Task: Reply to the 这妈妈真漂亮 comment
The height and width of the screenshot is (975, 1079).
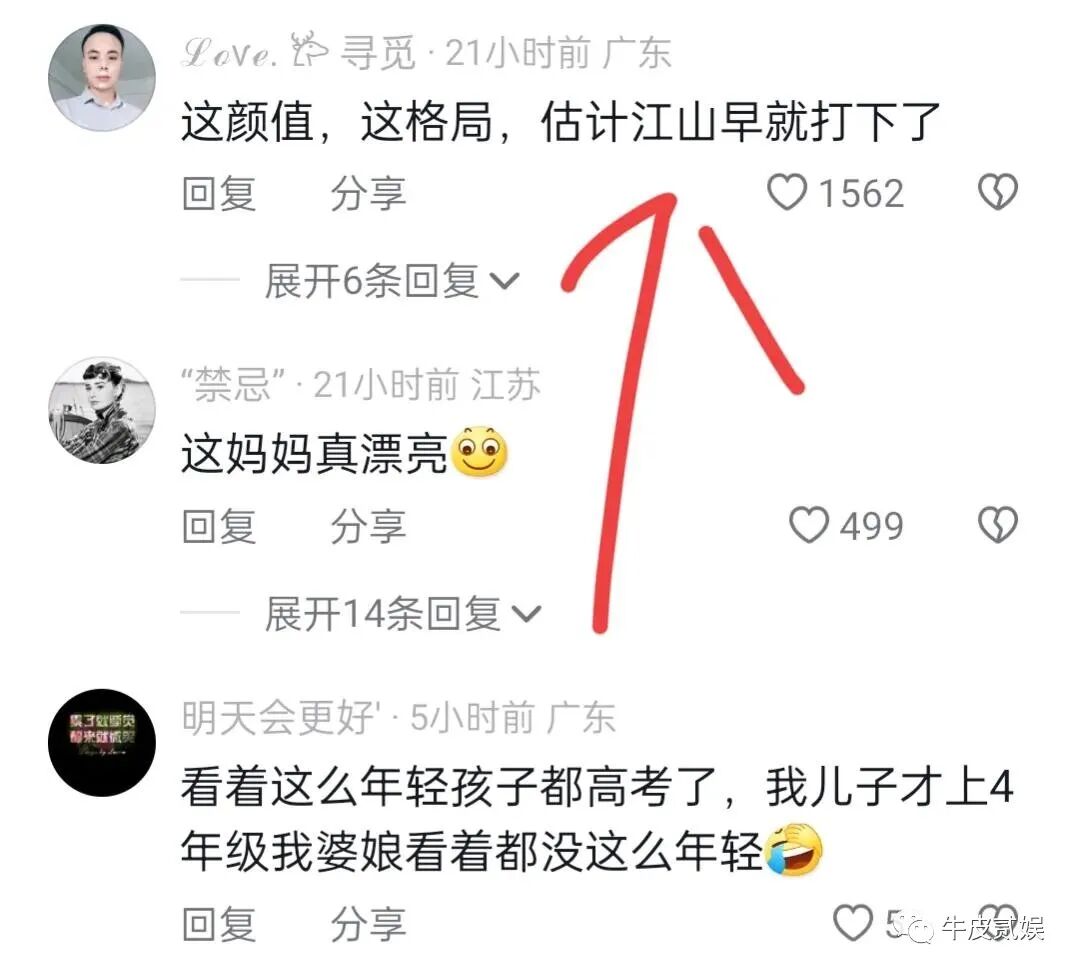Action: tap(219, 526)
